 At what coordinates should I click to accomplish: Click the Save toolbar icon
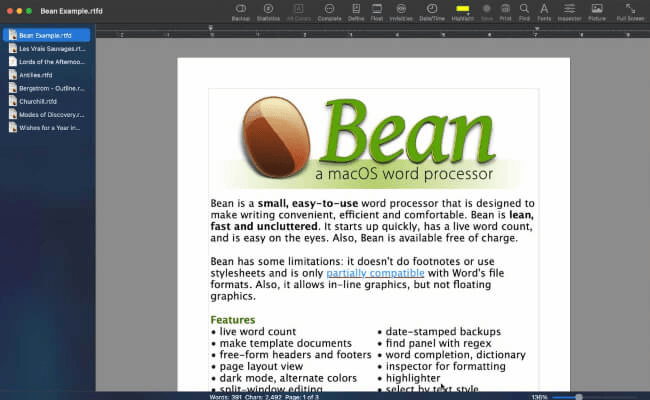[x=487, y=9]
